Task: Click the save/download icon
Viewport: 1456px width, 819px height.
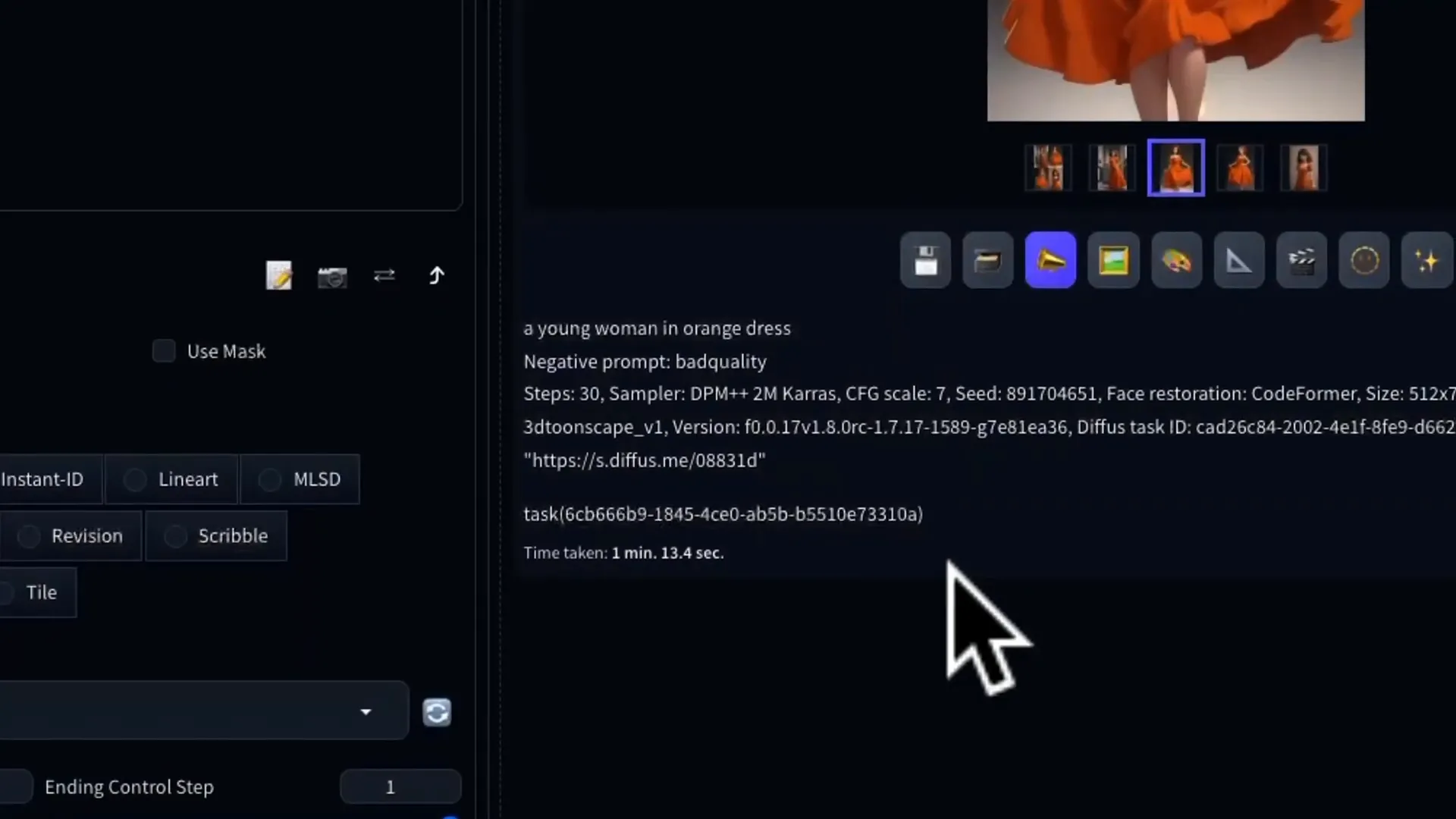Action: (x=925, y=260)
